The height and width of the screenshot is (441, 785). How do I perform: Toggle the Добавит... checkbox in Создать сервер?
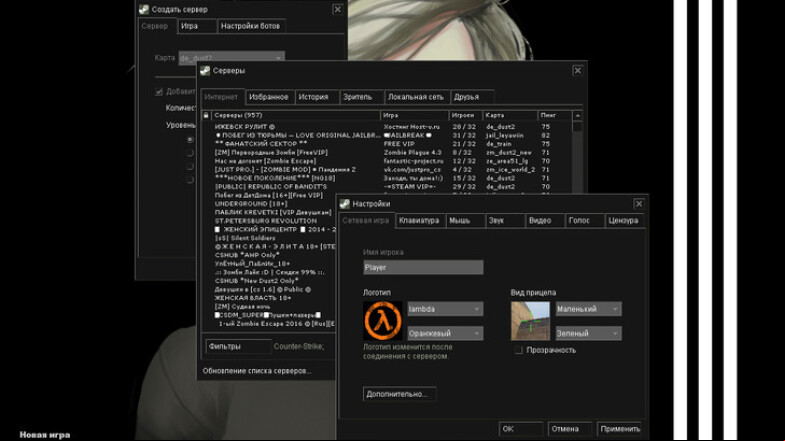[159, 92]
